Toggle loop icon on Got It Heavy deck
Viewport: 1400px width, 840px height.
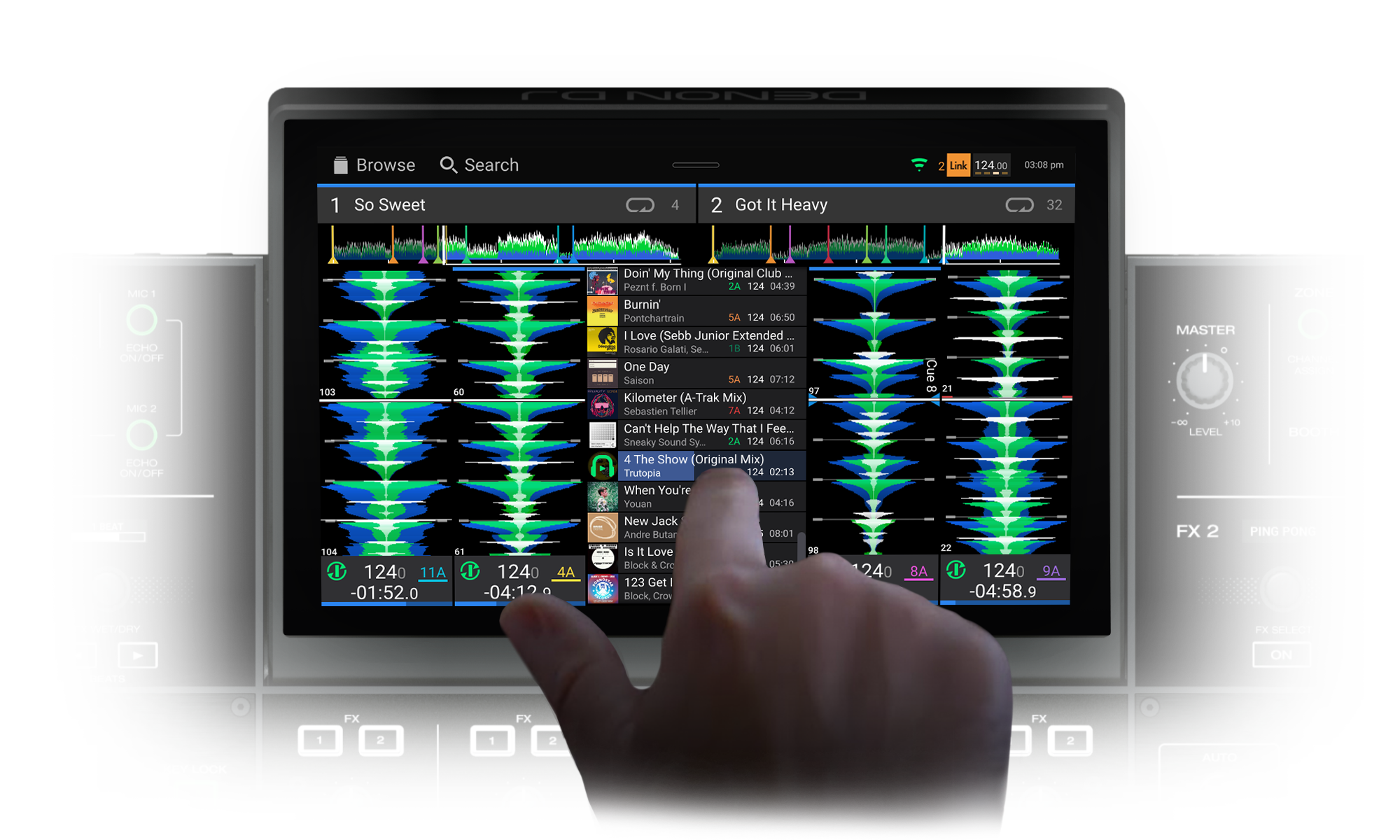click(x=1019, y=205)
